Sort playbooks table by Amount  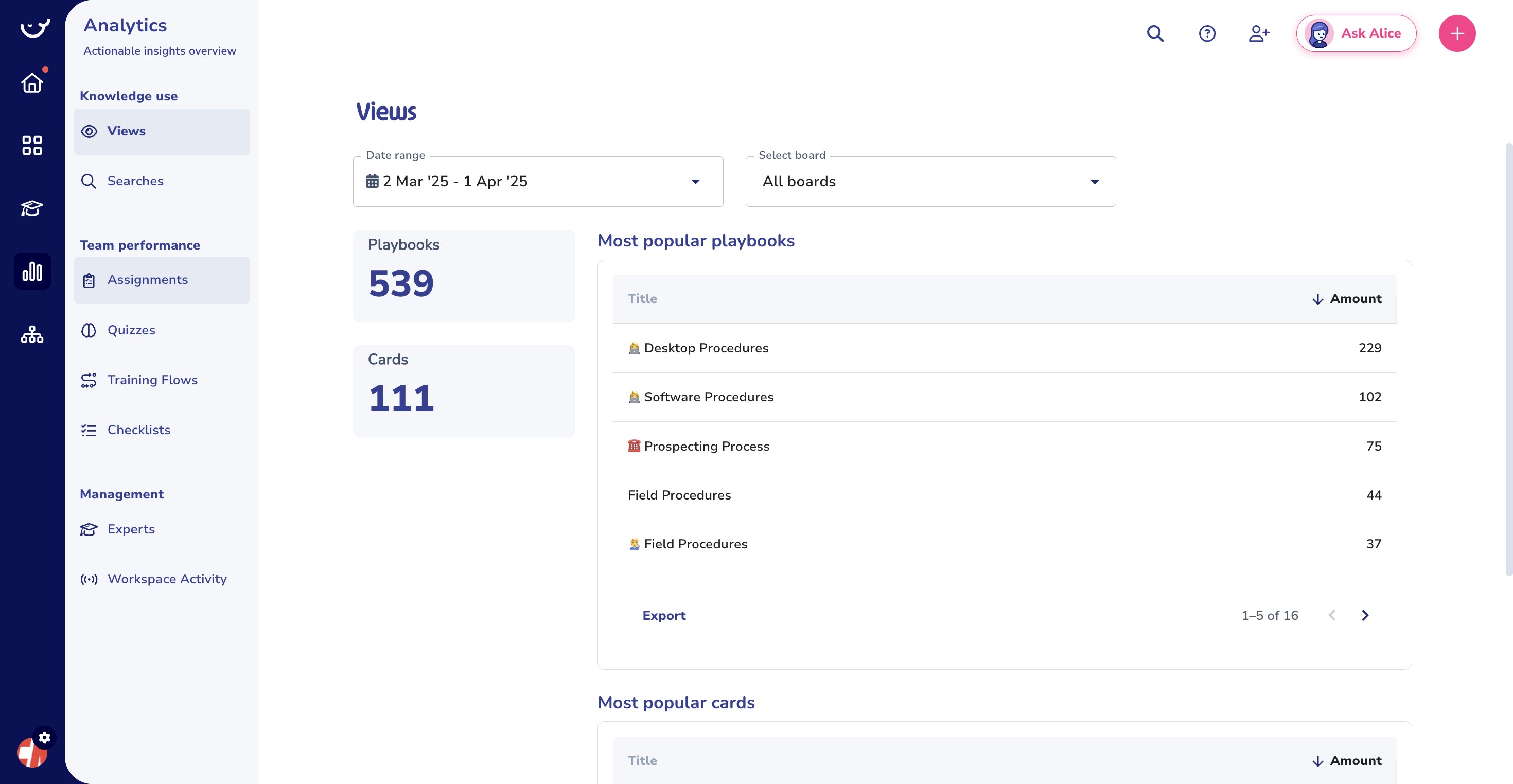(x=1346, y=298)
